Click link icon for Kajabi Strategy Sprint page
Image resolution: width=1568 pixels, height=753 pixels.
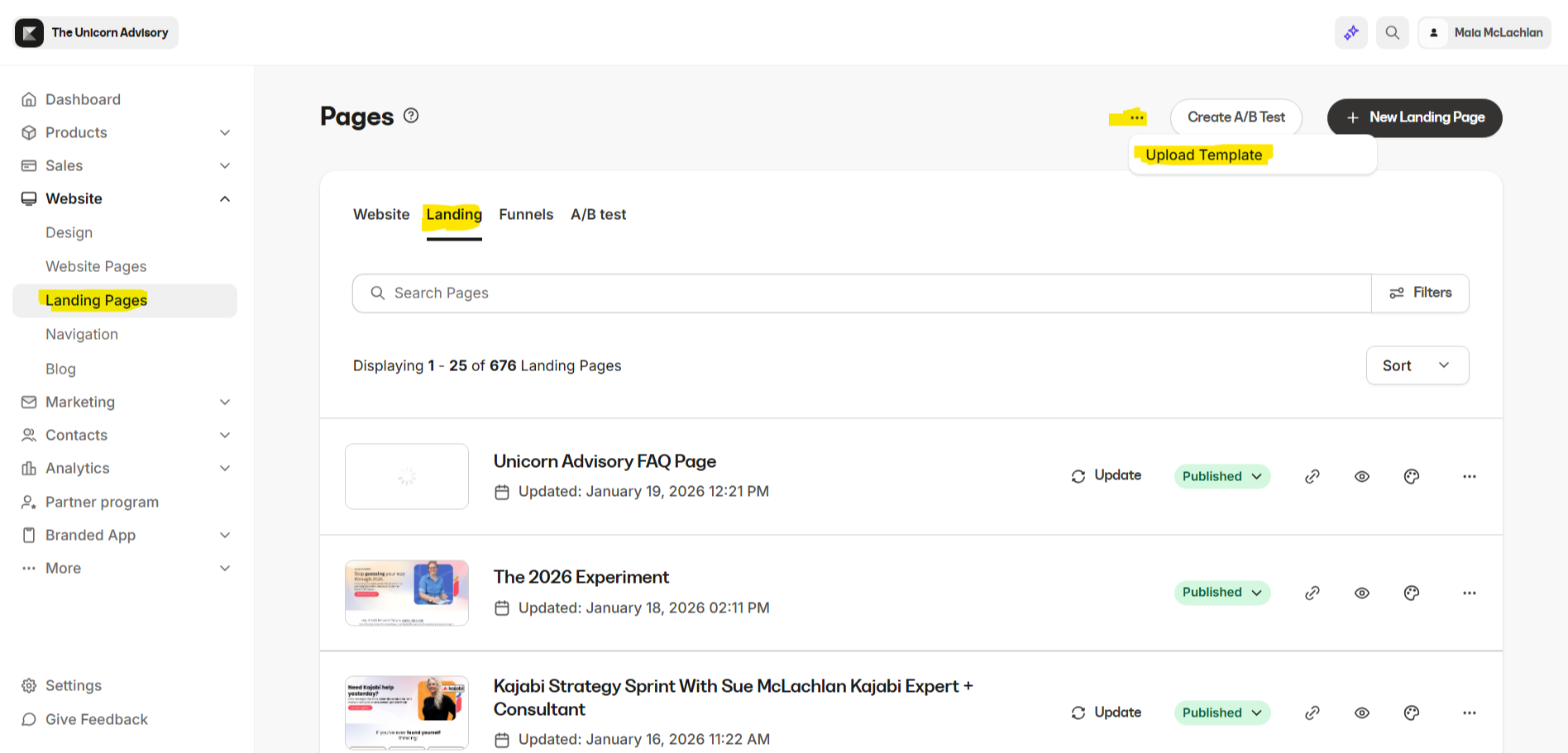coord(1312,713)
